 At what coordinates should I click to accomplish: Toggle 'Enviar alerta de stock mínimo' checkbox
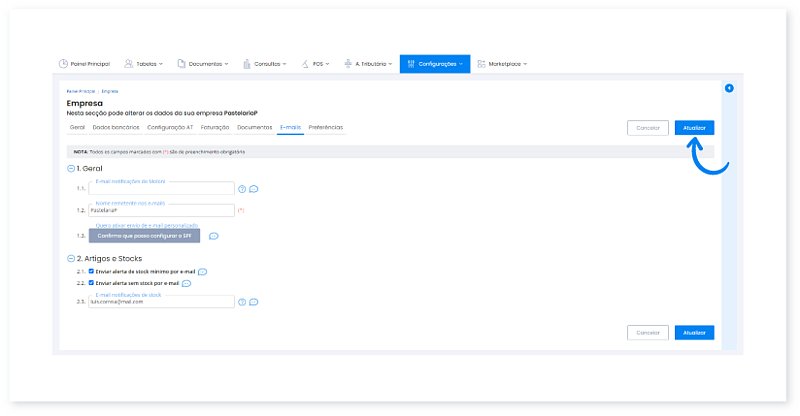pyautogui.click(x=92, y=271)
